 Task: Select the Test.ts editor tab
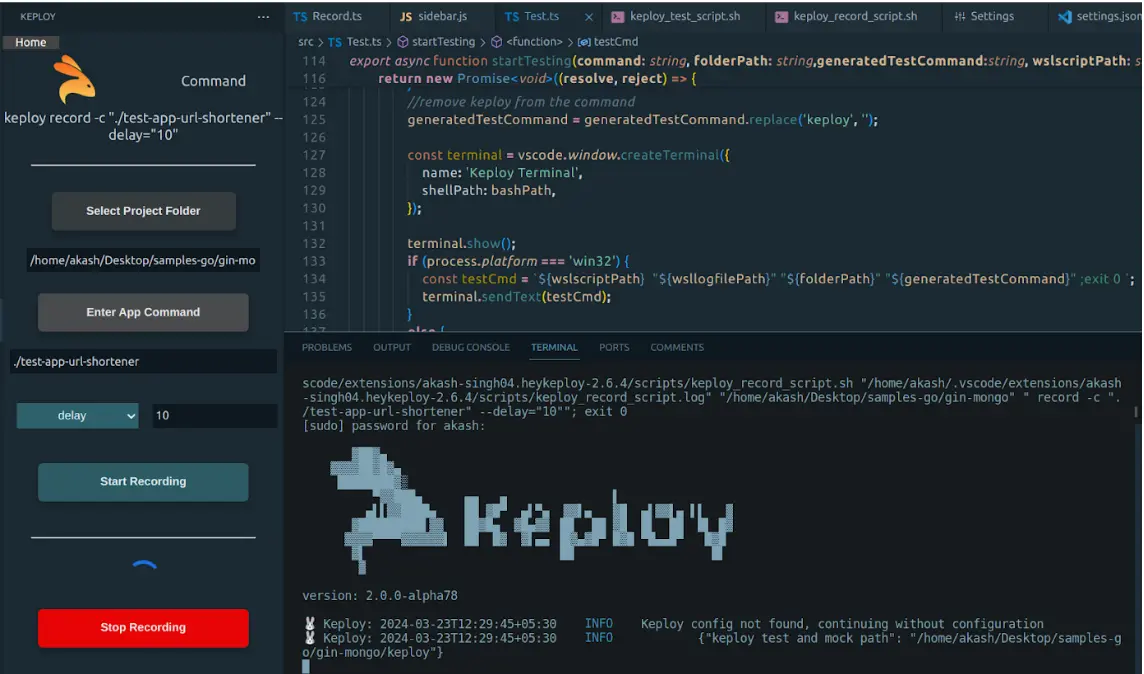541,16
